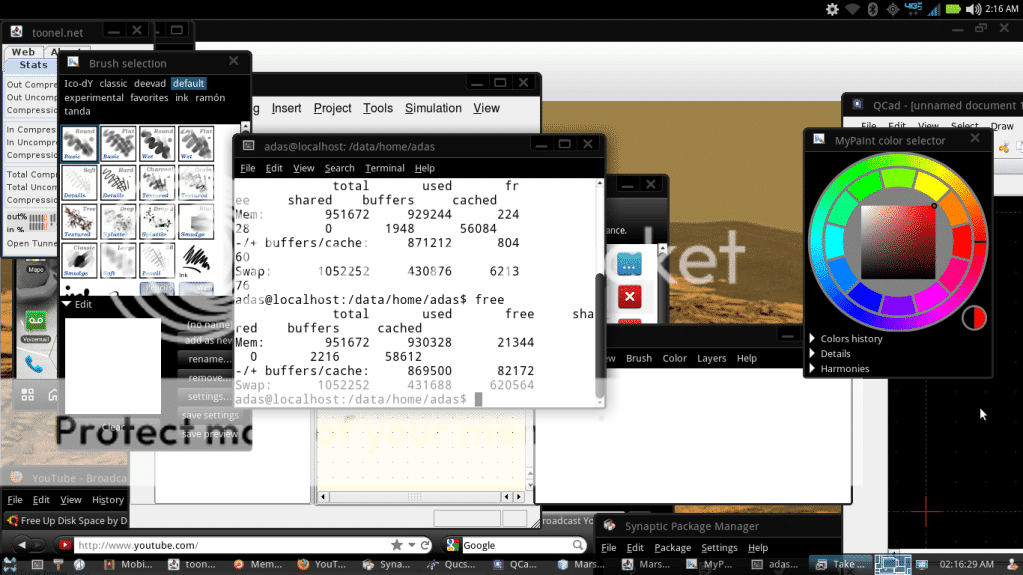The height and width of the screenshot is (575, 1023).
Task: Pick the 2B Pencil brush
Action: point(157,260)
